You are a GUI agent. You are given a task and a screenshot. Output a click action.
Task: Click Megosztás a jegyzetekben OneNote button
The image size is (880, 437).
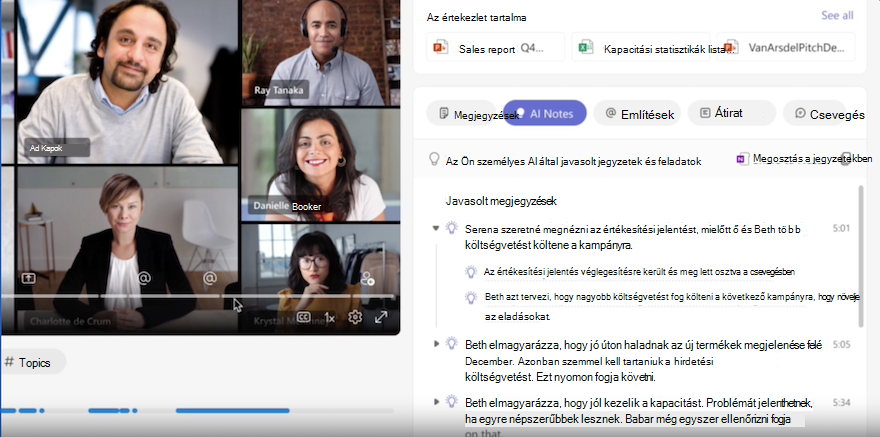point(804,159)
